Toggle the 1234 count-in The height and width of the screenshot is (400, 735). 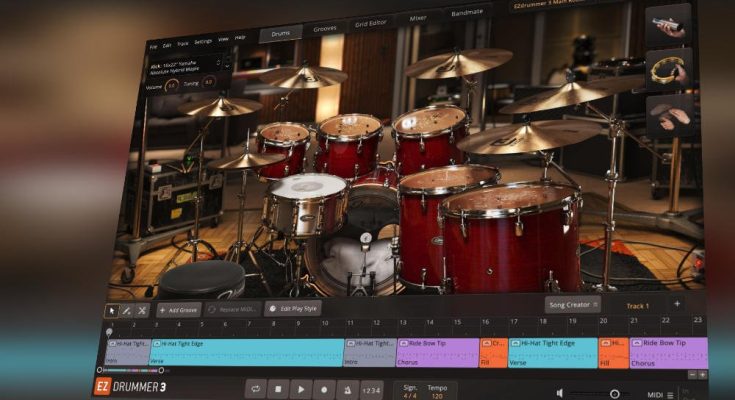371,390
